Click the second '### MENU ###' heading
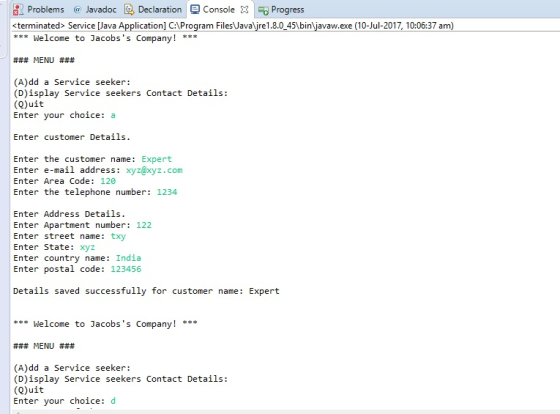Viewport: 560px width, 414px height. click(x=44, y=346)
